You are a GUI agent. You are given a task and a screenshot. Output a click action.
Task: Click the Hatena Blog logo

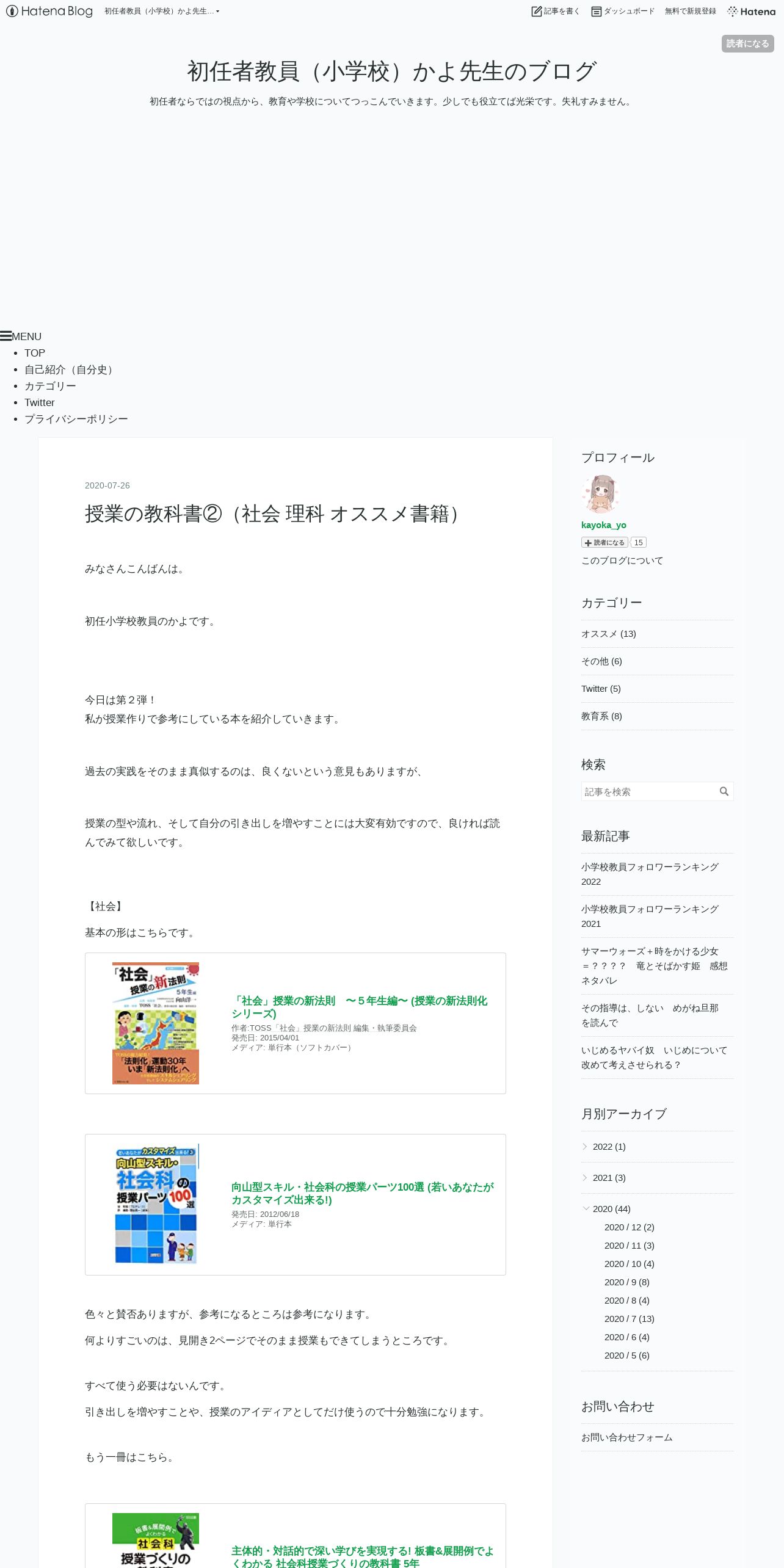point(49,11)
